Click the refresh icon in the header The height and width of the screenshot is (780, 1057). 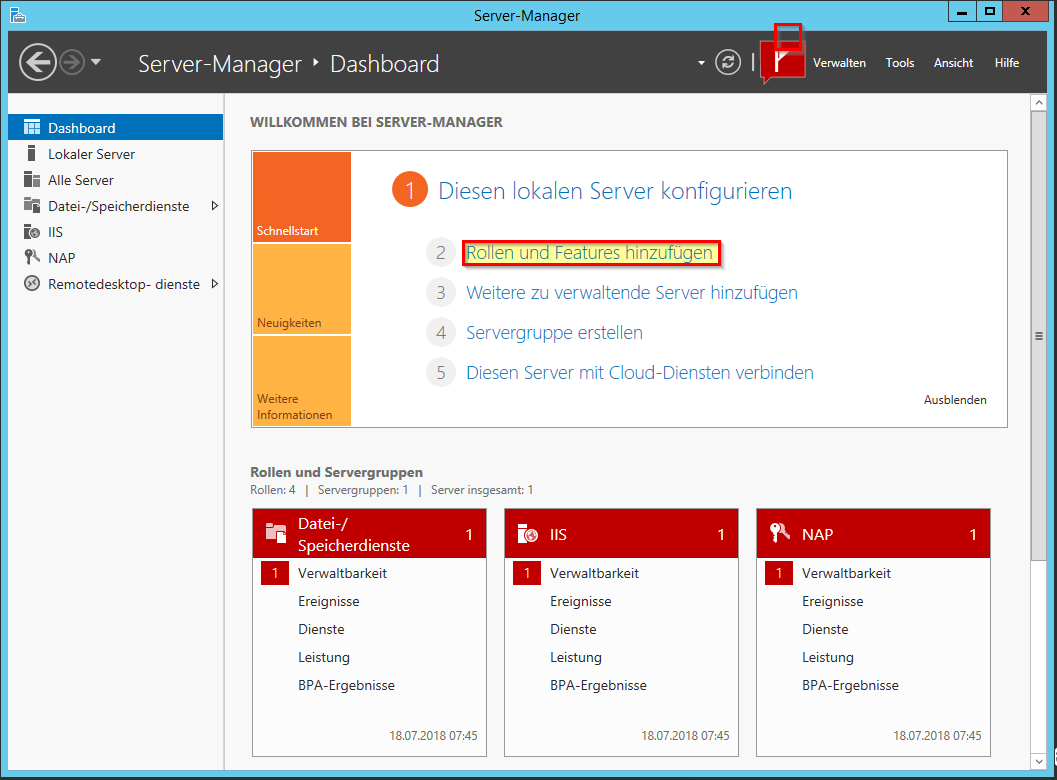coord(728,63)
